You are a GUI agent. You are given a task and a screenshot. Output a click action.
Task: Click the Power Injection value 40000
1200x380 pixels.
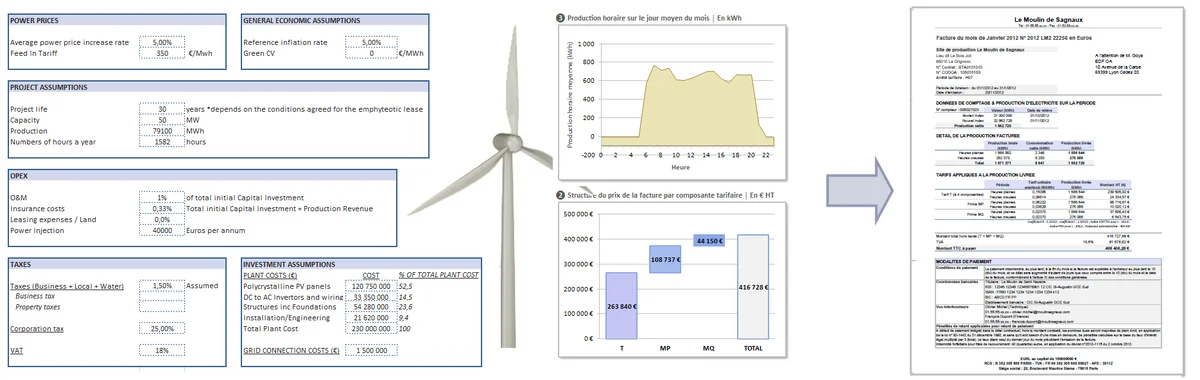point(161,230)
